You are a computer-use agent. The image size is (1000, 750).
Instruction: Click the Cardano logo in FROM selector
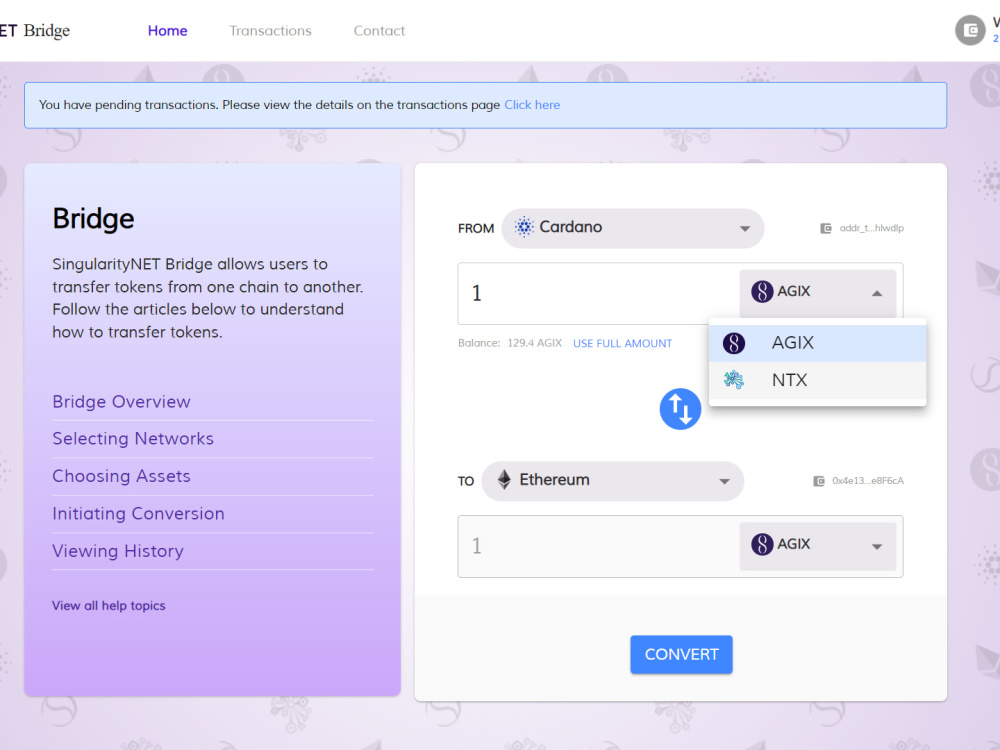point(524,227)
